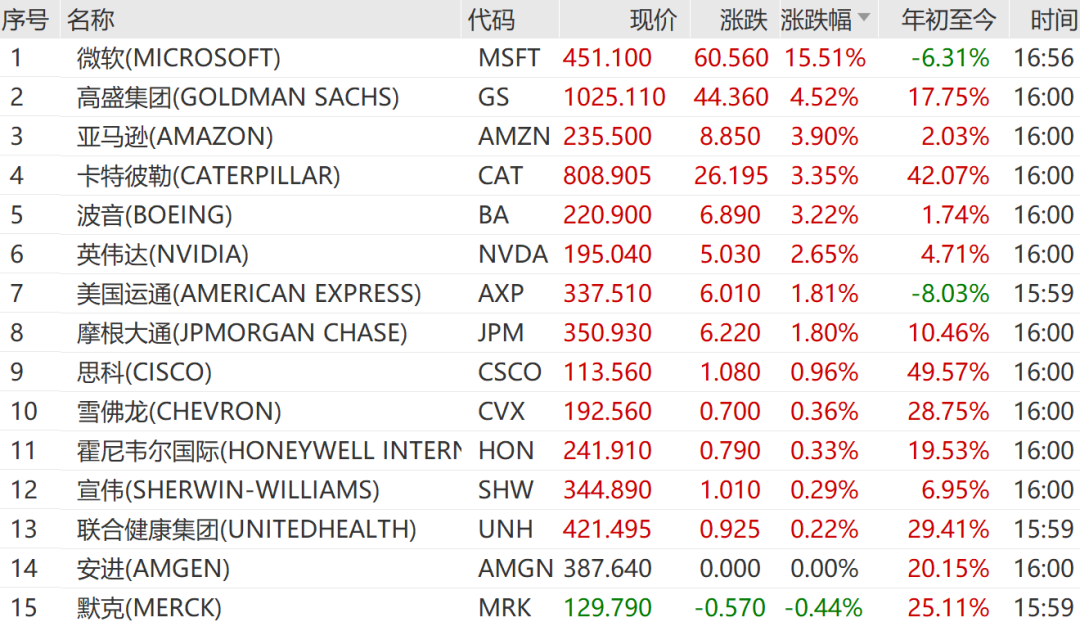Open the NVDA ticker code
This screenshot has width=1080, height=622.
[513, 254]
